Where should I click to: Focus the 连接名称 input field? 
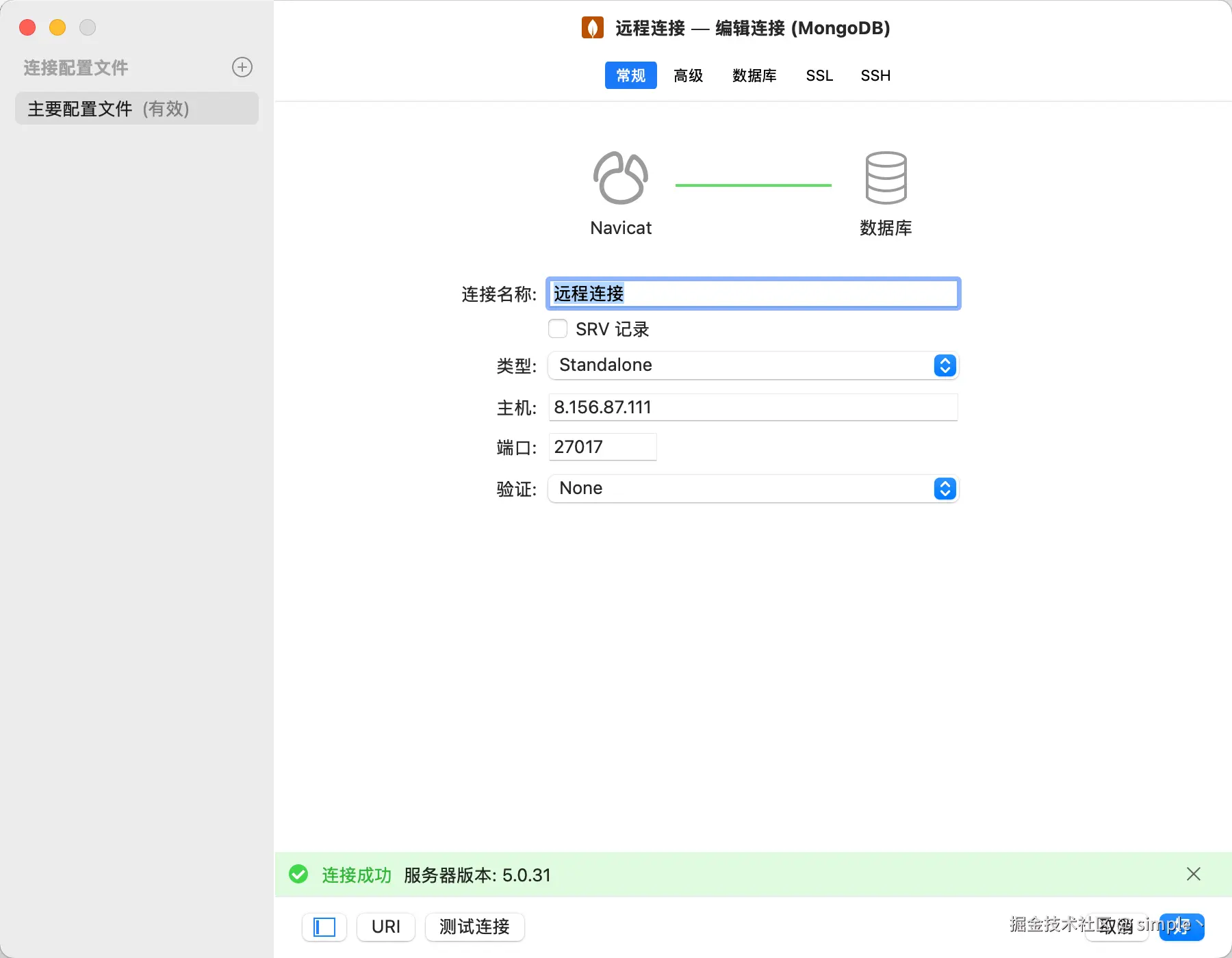click(753, 294)
